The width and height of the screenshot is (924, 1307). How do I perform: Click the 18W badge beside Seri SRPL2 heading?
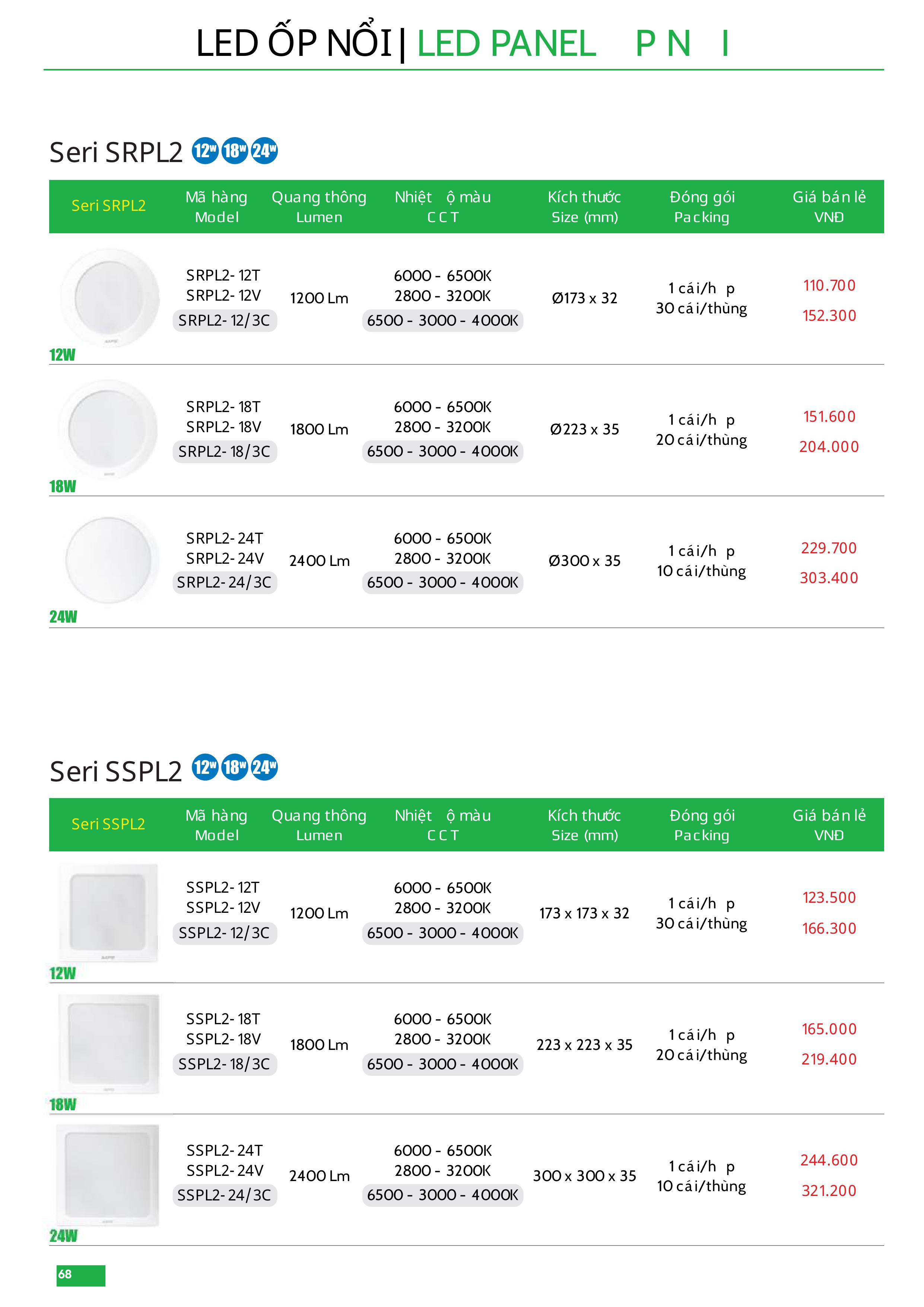234,151
